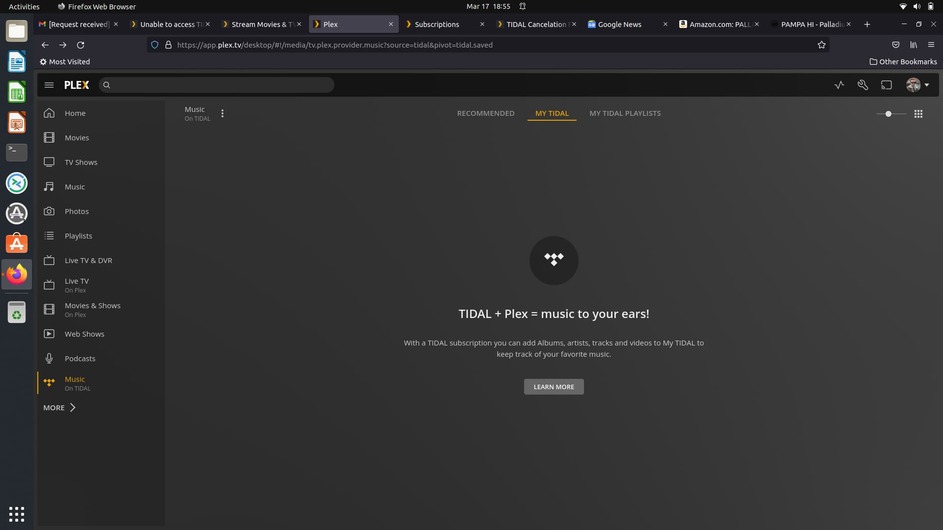Open the Most Visited bookmarks folder
The image size is (943, 530).
pos(65,61)
